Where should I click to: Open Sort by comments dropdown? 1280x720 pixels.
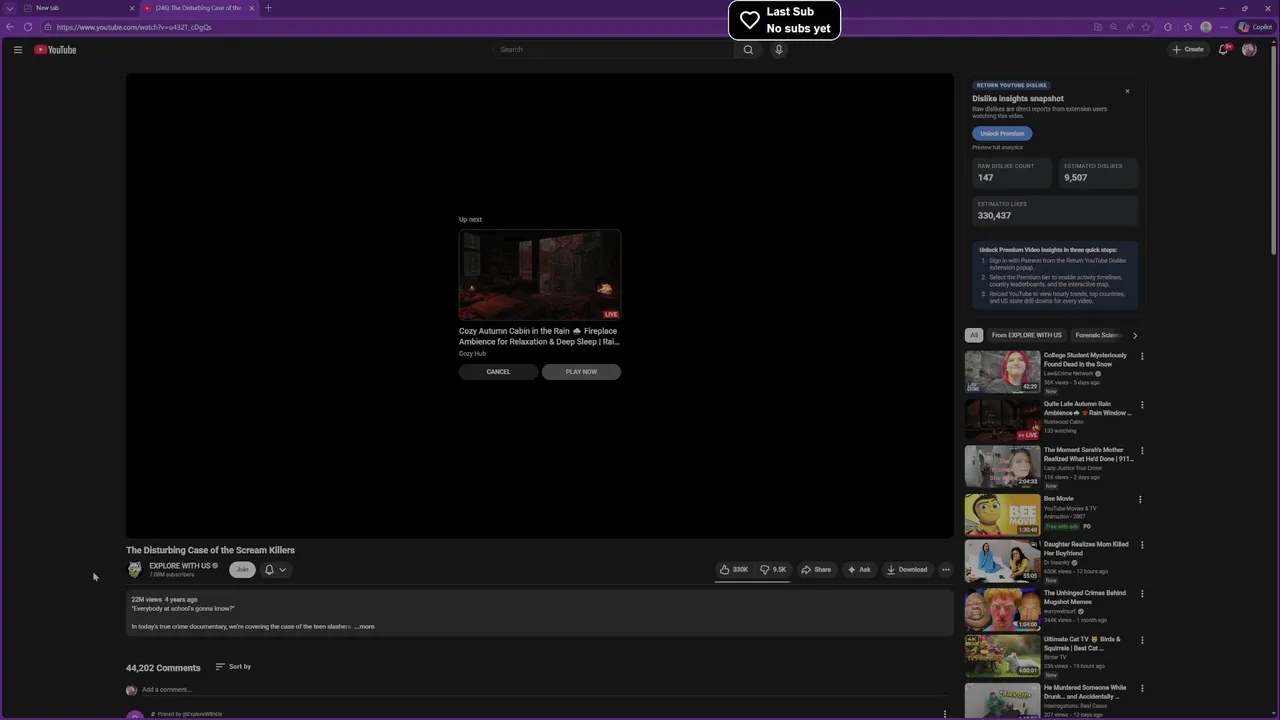point(233,667)
